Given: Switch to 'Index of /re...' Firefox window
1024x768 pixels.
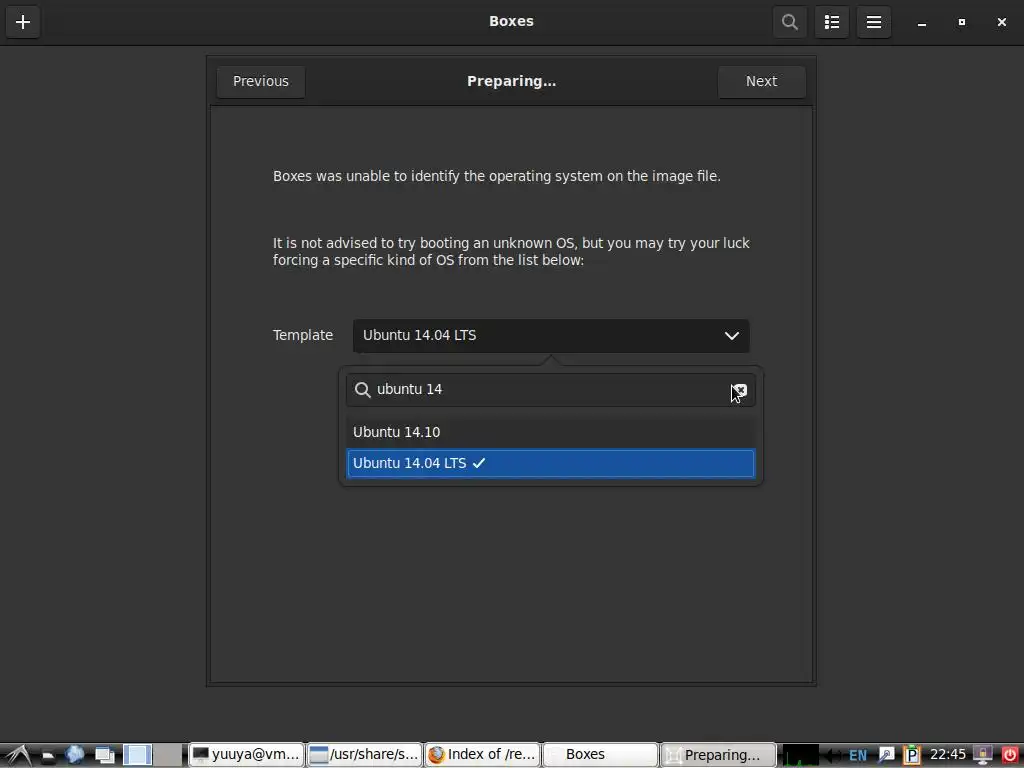Looking at the screenshot, I should pyautogui.click(x=482, y=755).
